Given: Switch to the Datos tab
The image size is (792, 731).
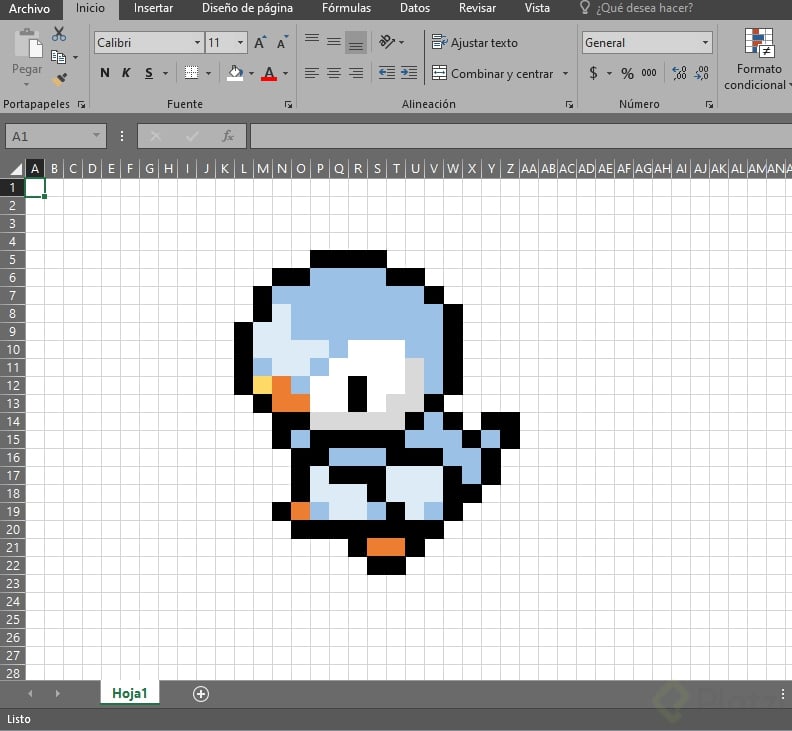Looking at the screenshot, I should click(415, 8).
